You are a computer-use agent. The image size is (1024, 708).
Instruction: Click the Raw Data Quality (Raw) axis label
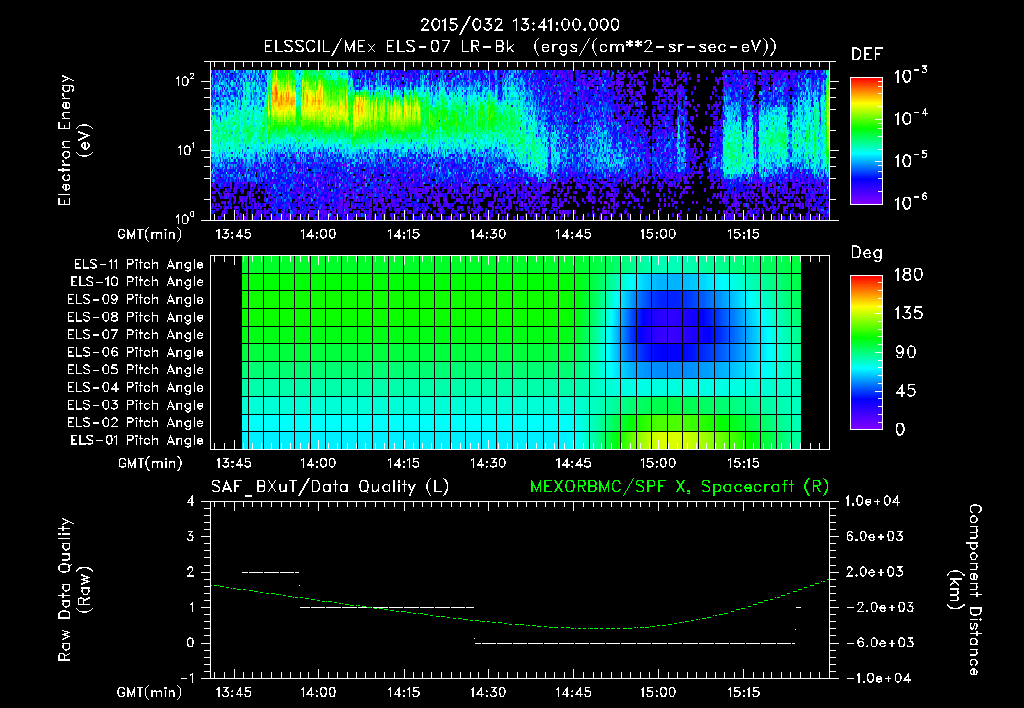pos(74,590)
